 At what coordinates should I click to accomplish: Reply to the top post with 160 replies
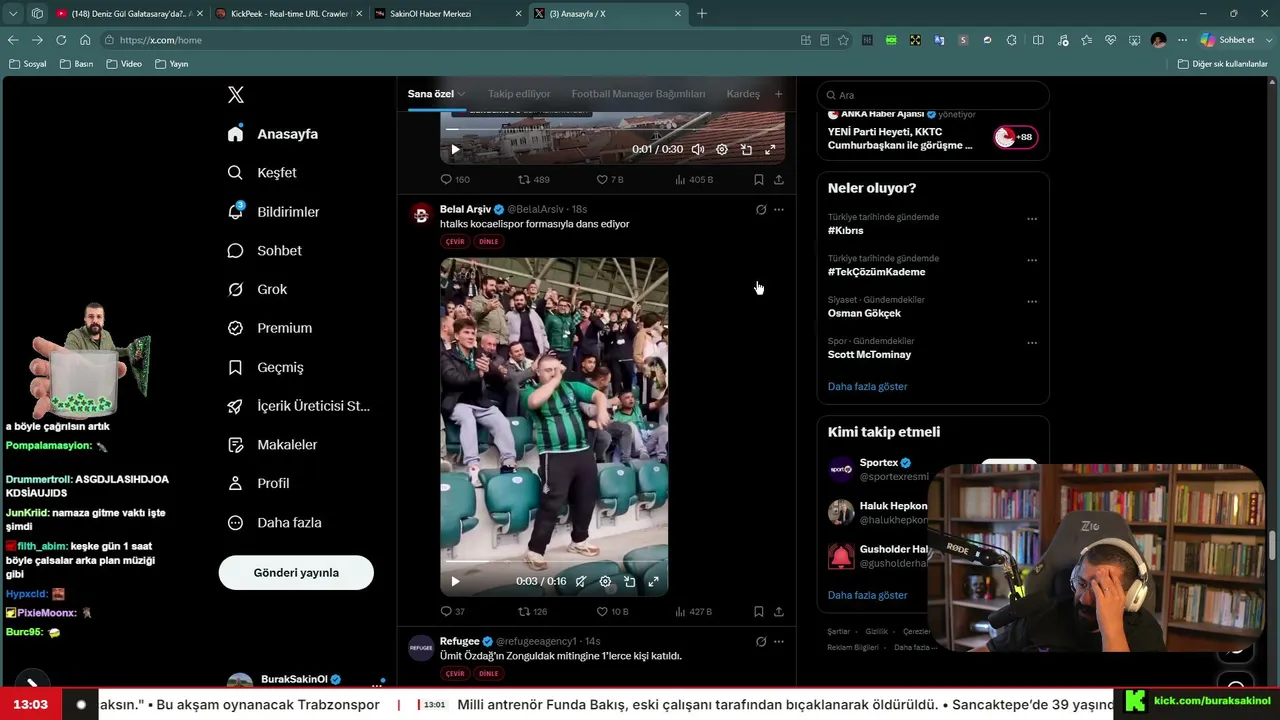pyautogui.click(x=446, y=180)
